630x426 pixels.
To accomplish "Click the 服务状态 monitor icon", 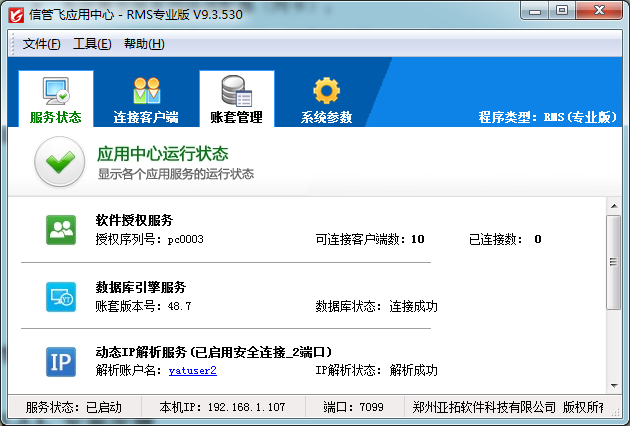I will [x=55, y=93].
